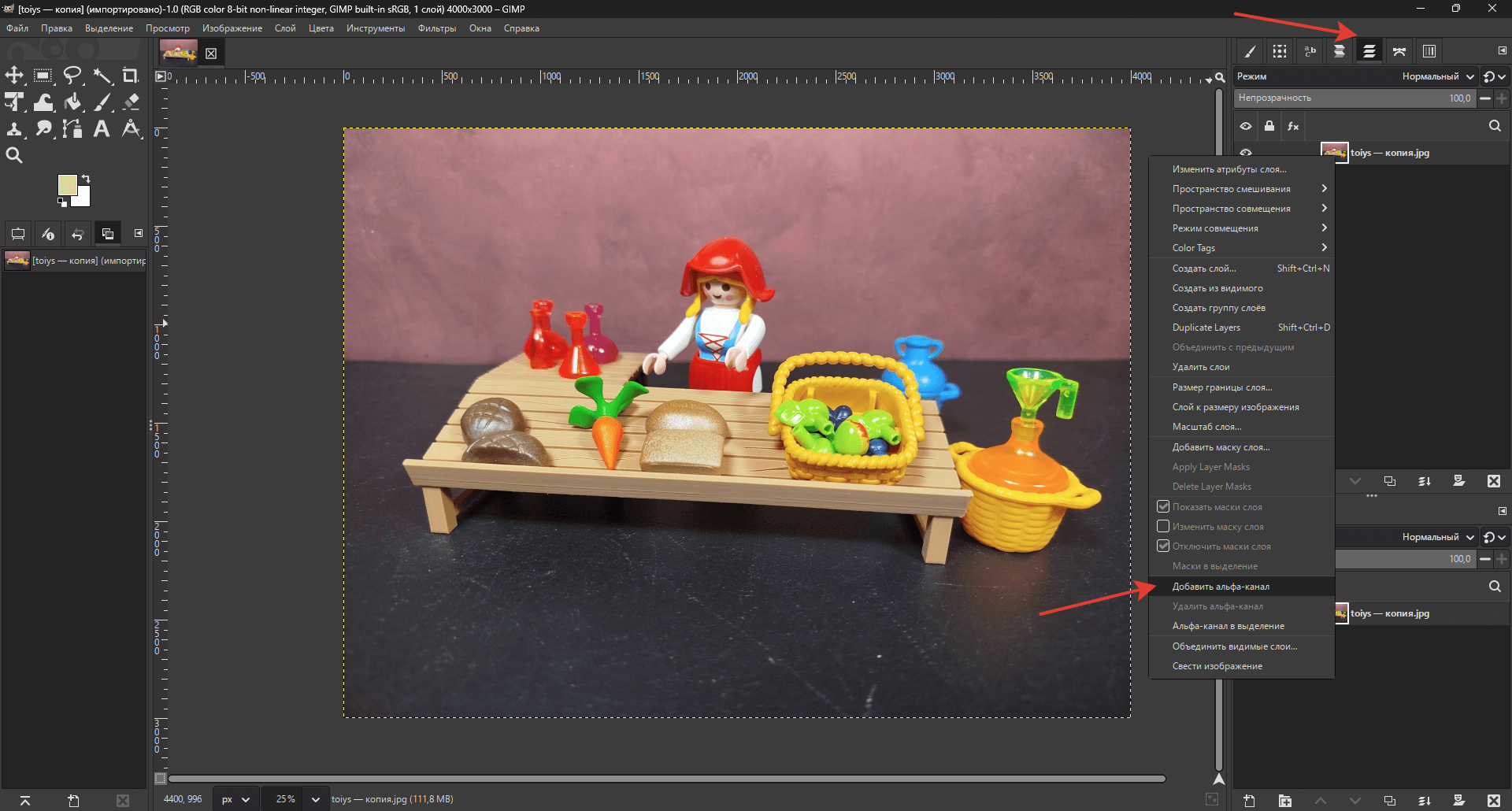Create a new layer with bottom-row button
The height and width of the screenshot is (811, 1512).
pos(1250,801)
